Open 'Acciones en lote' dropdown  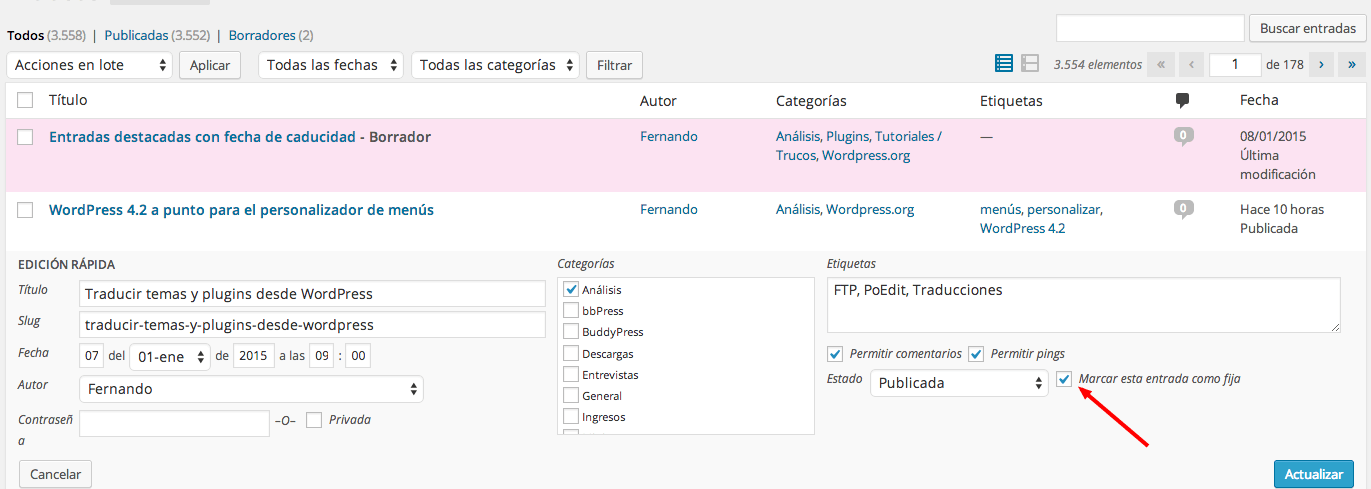click(90, 65)
